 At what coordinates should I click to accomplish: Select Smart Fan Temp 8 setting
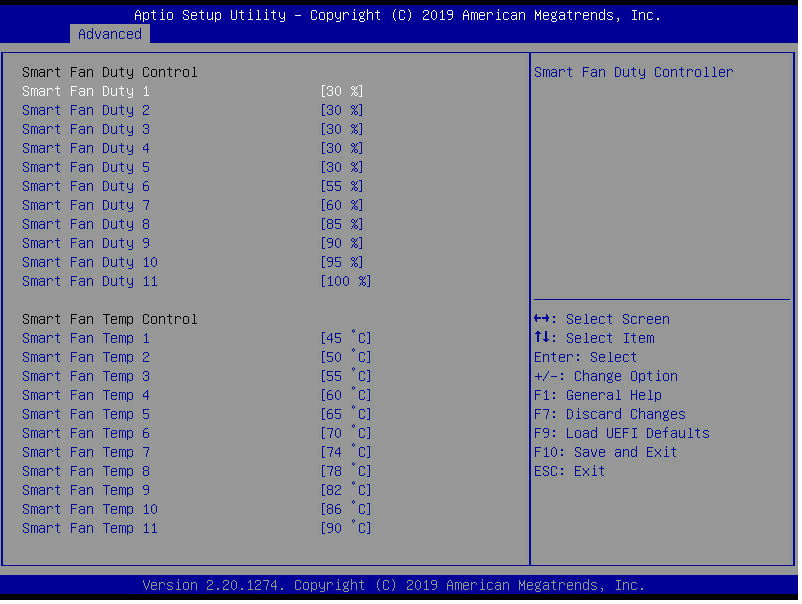86,471
